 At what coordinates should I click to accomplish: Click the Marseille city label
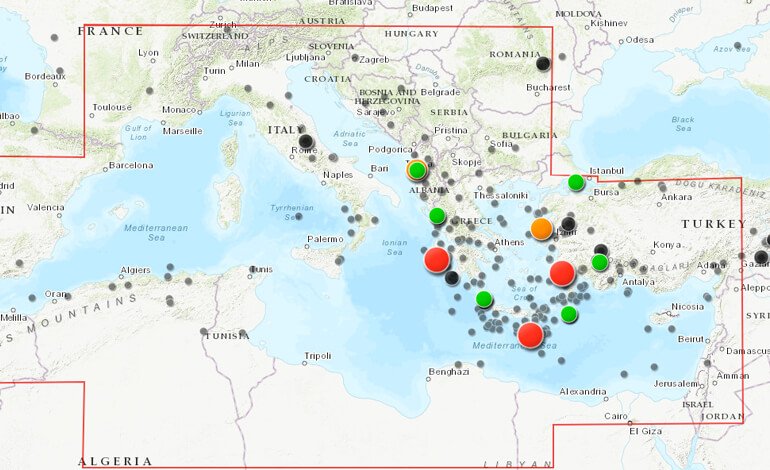click(182, 131)
